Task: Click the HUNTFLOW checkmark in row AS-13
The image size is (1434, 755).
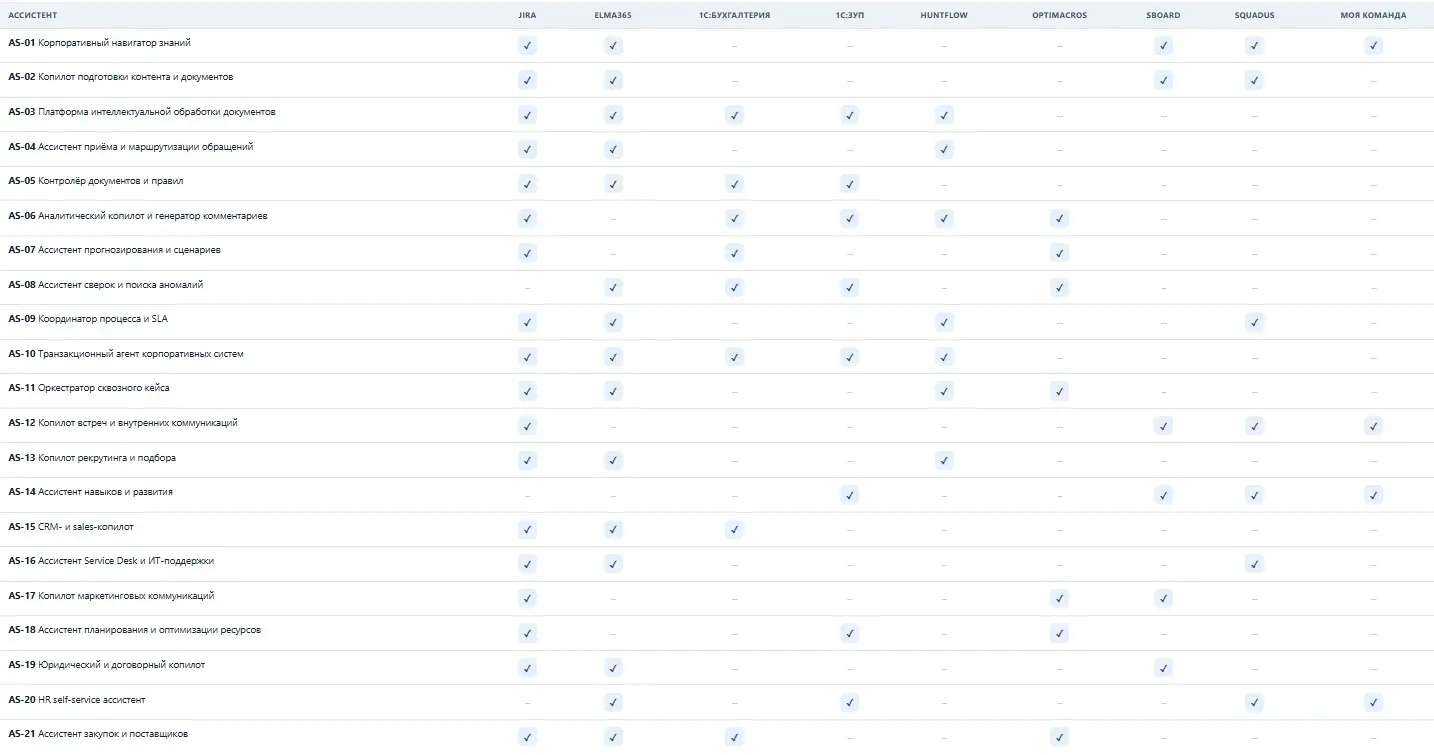Action: click(x=944, y=460)
